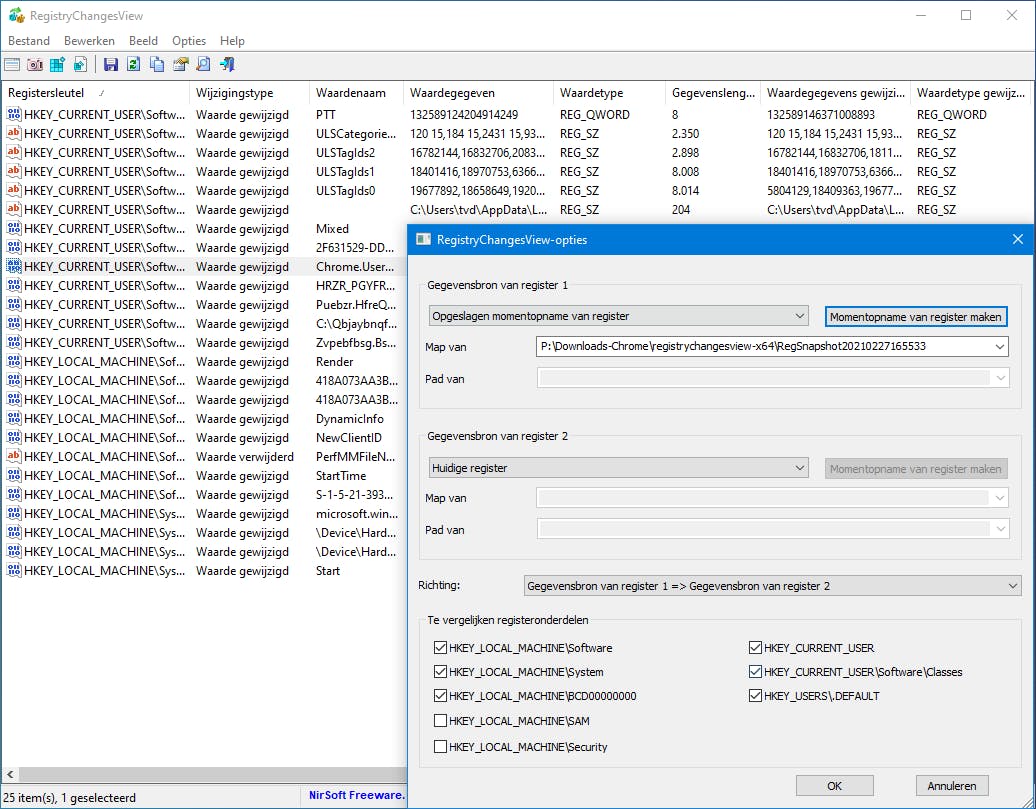
Task: Click the Copy selected items toolbar icon
Action: (157, 65)
